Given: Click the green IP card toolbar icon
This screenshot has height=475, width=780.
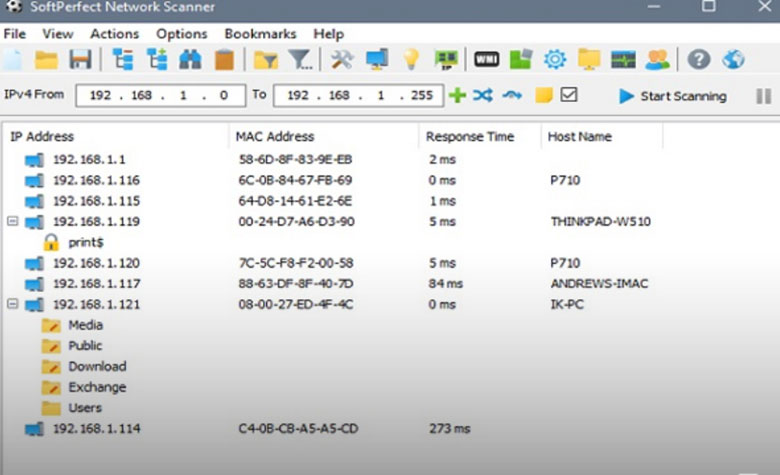Looking at the screenshot, I should (x=446, y=60).
